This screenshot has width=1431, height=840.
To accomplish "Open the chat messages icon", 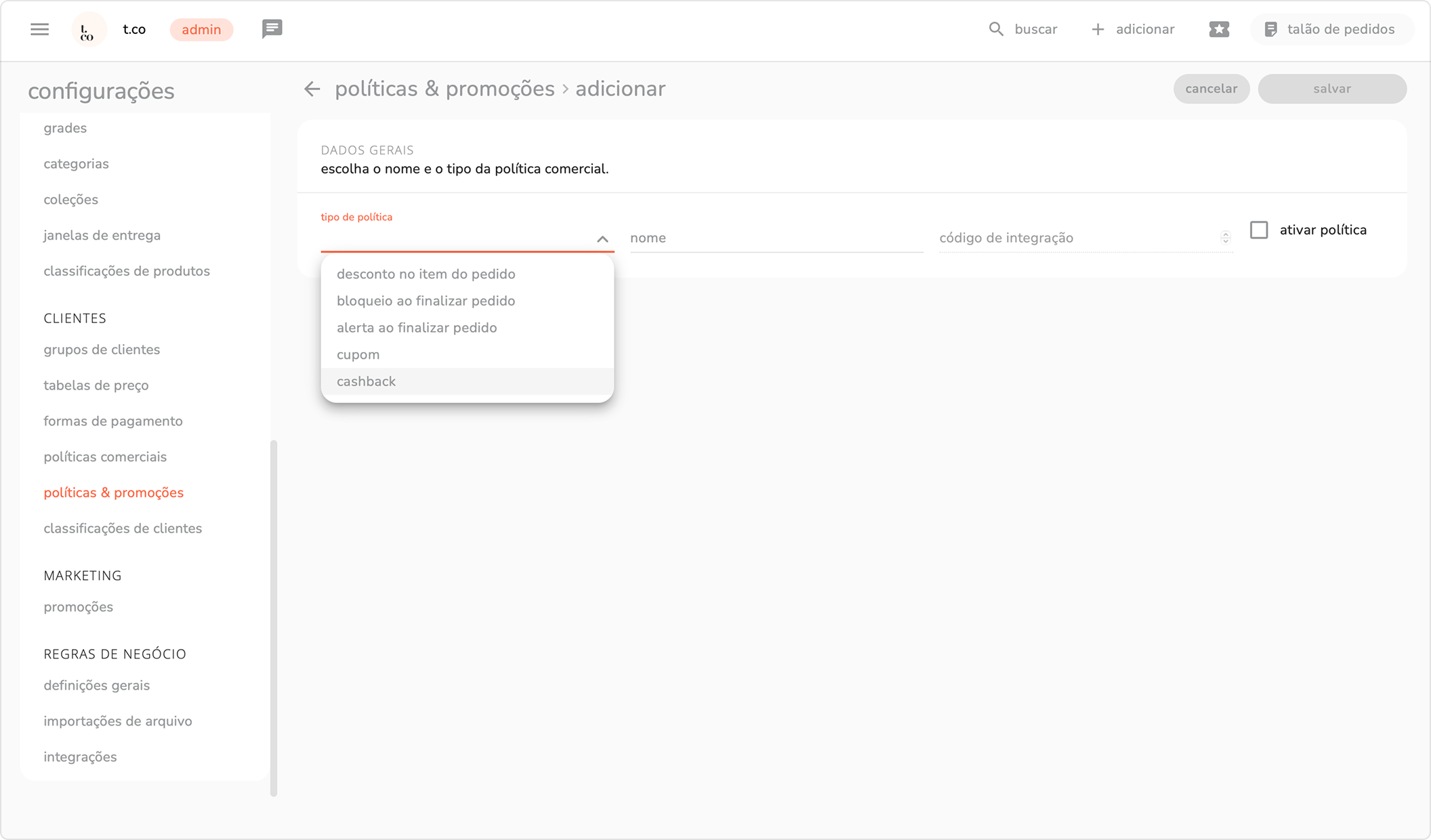I will [x=272, y=29].
